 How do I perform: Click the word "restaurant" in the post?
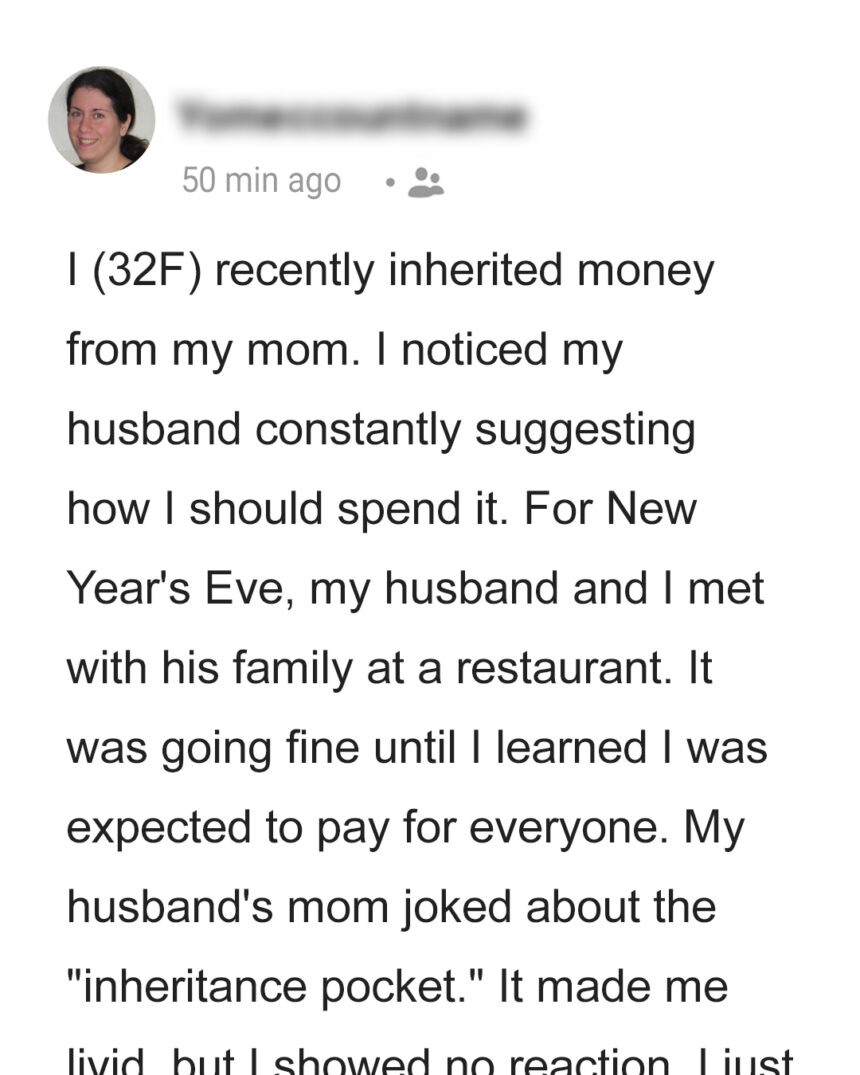pyautogui.click(x=564, y=668)
